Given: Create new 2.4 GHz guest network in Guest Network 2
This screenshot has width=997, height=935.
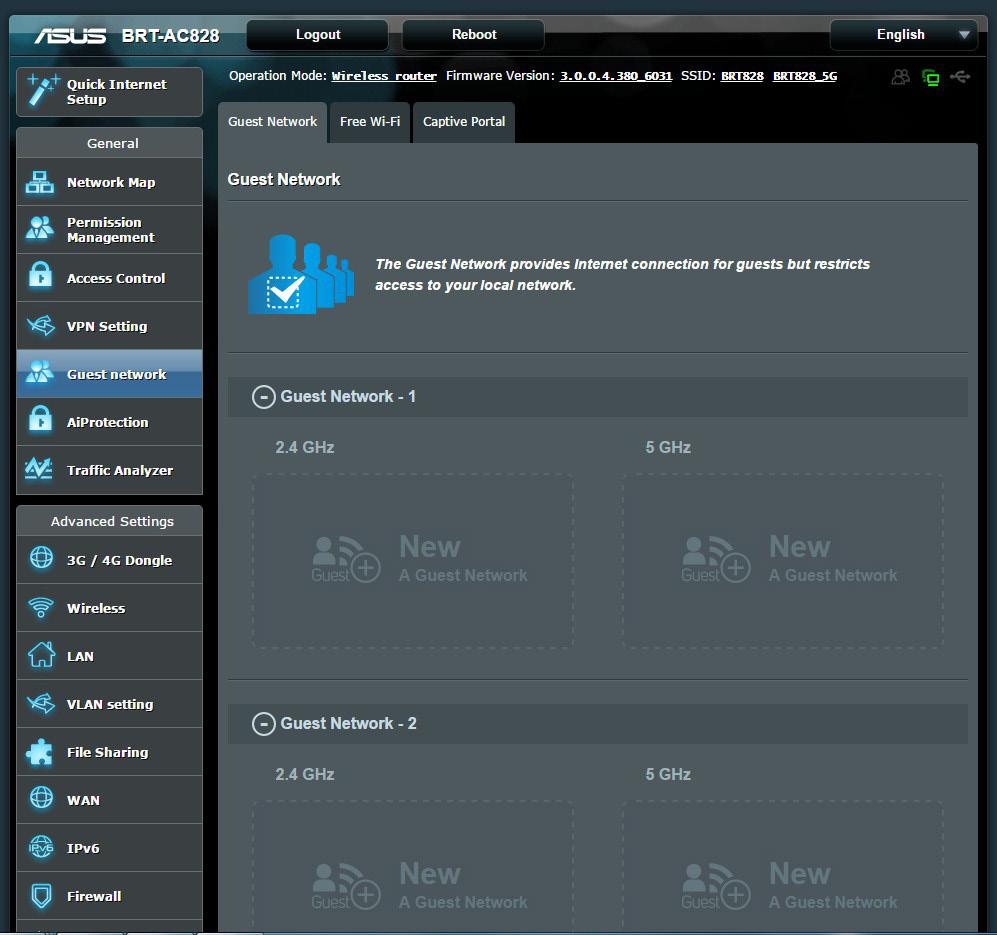Looking at the screenshot, I should (413, 868).
